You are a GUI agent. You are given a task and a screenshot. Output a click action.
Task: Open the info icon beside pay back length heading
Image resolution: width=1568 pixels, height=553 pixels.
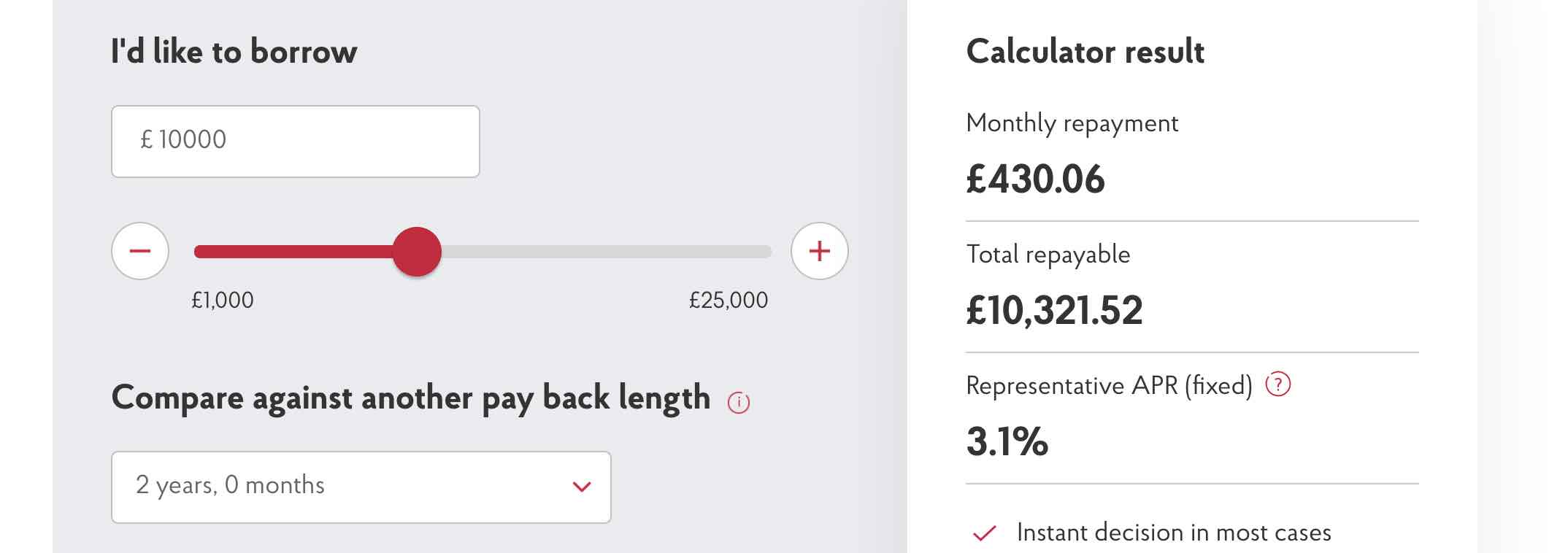[739, 403]
